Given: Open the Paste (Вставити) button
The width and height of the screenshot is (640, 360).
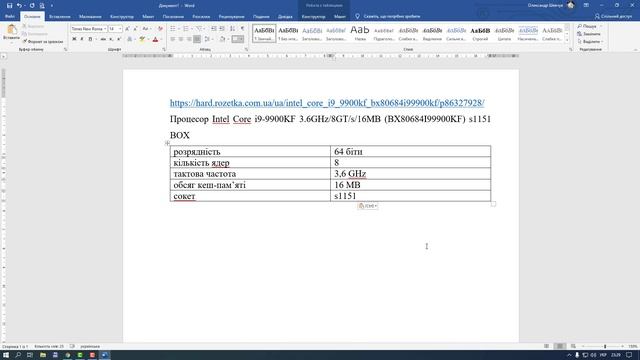Looking at the screenshot, I should (x=11, y=32).
